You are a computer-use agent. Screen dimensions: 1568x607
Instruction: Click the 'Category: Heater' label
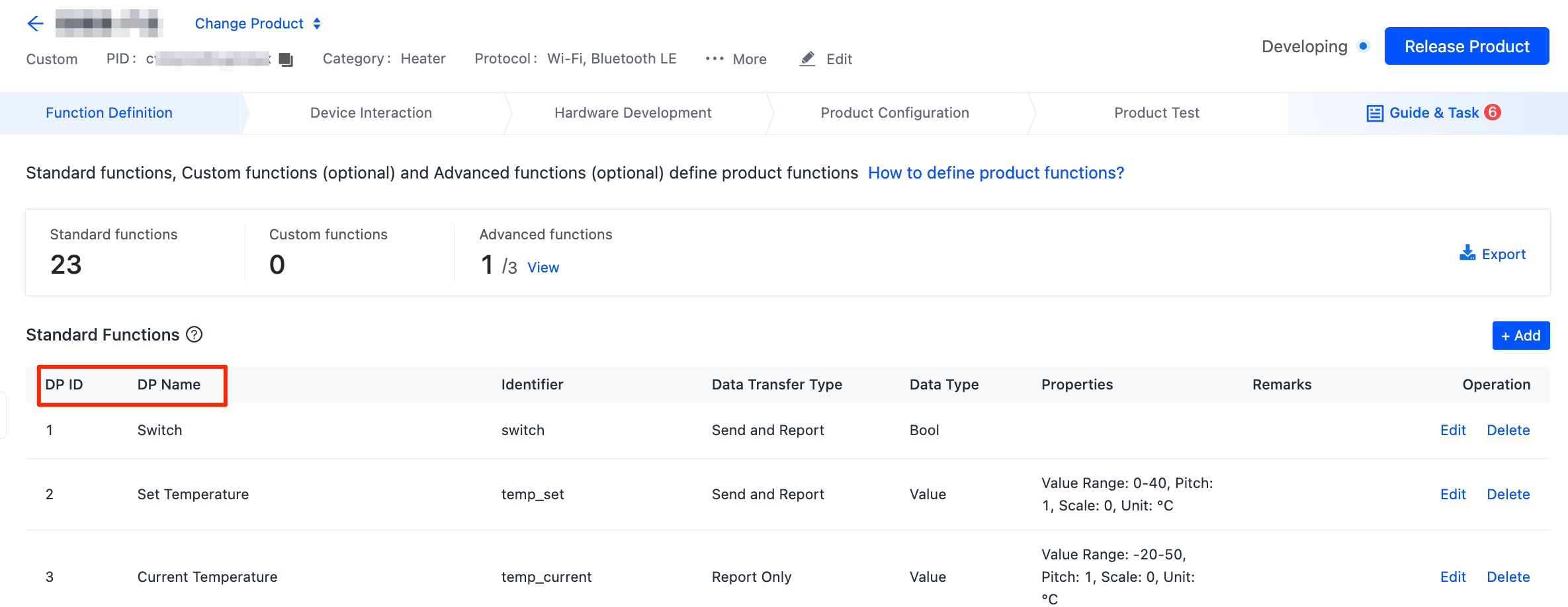pyautogui.click(x=384, y=59)
